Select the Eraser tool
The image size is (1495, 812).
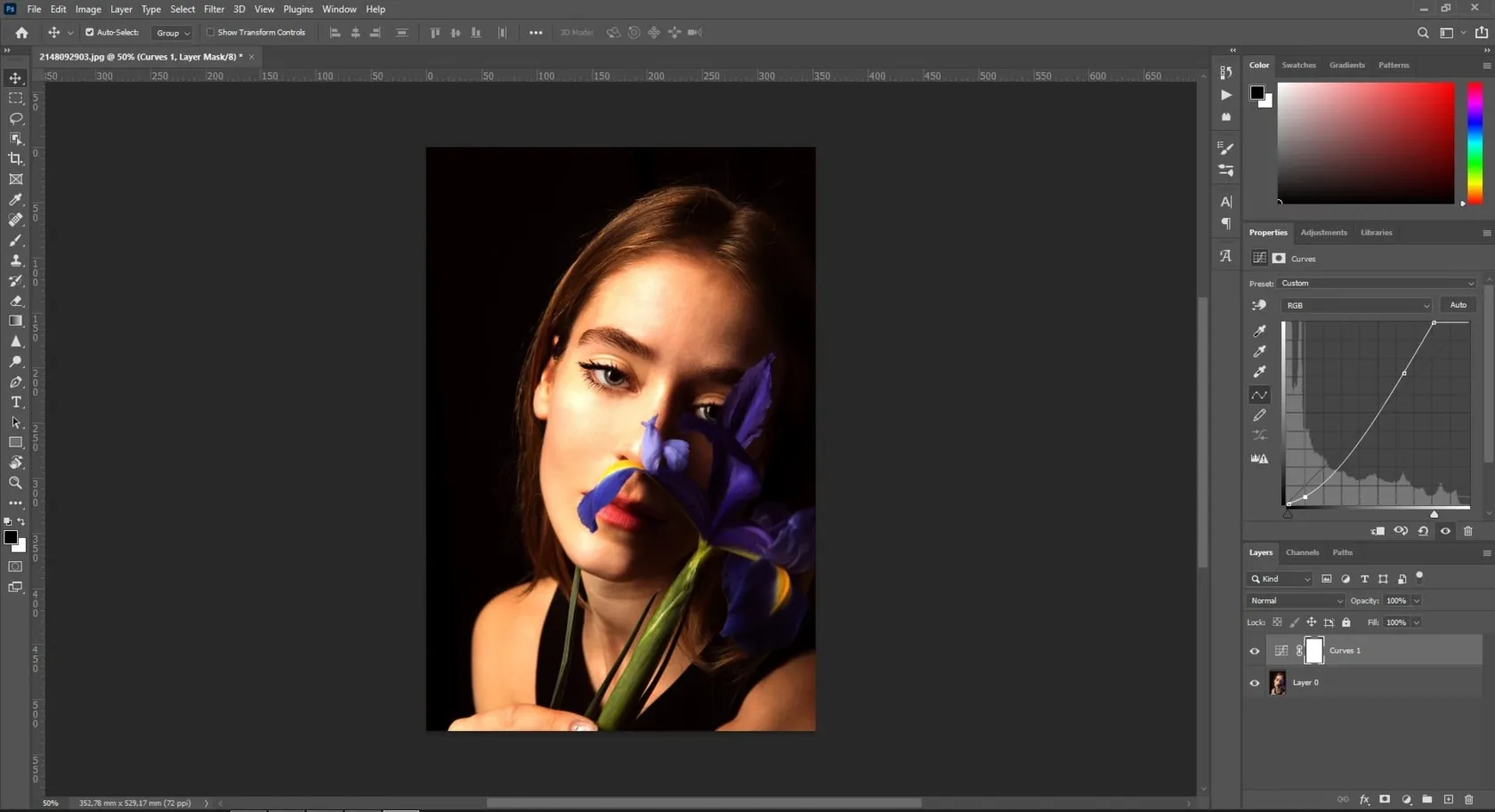point(16,301)
